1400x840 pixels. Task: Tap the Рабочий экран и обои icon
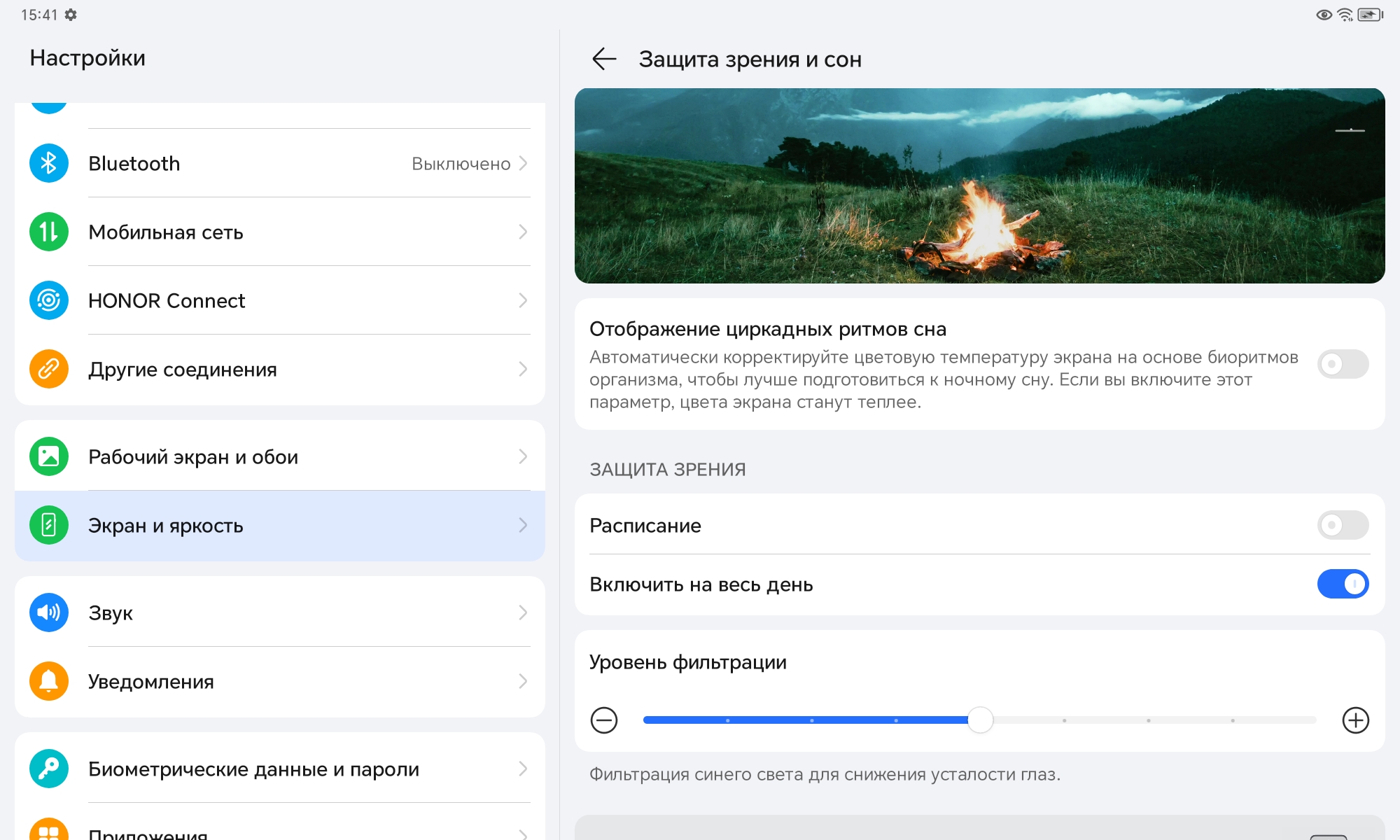tap(48, 456)
